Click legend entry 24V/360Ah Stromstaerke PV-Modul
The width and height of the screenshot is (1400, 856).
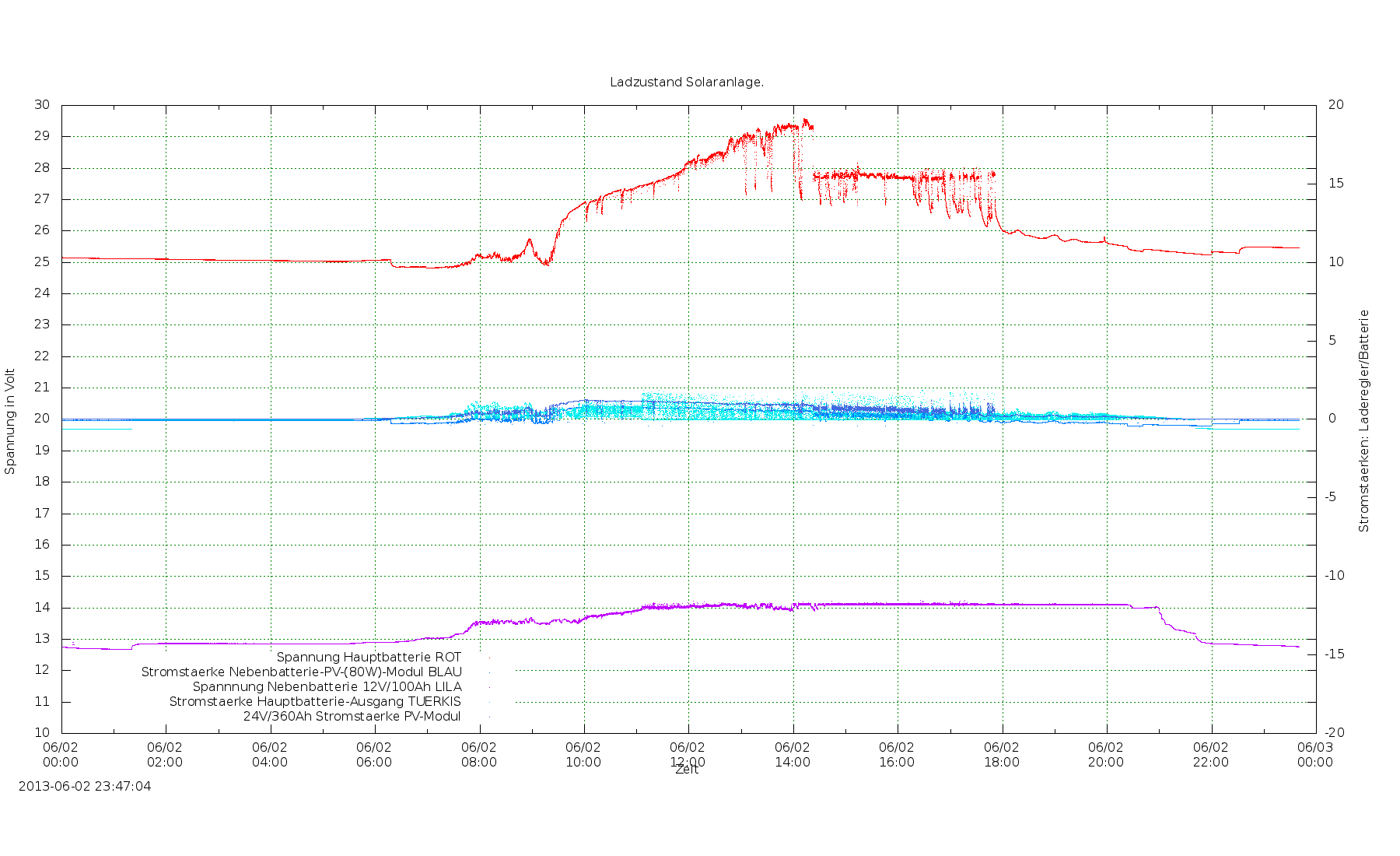352,716
